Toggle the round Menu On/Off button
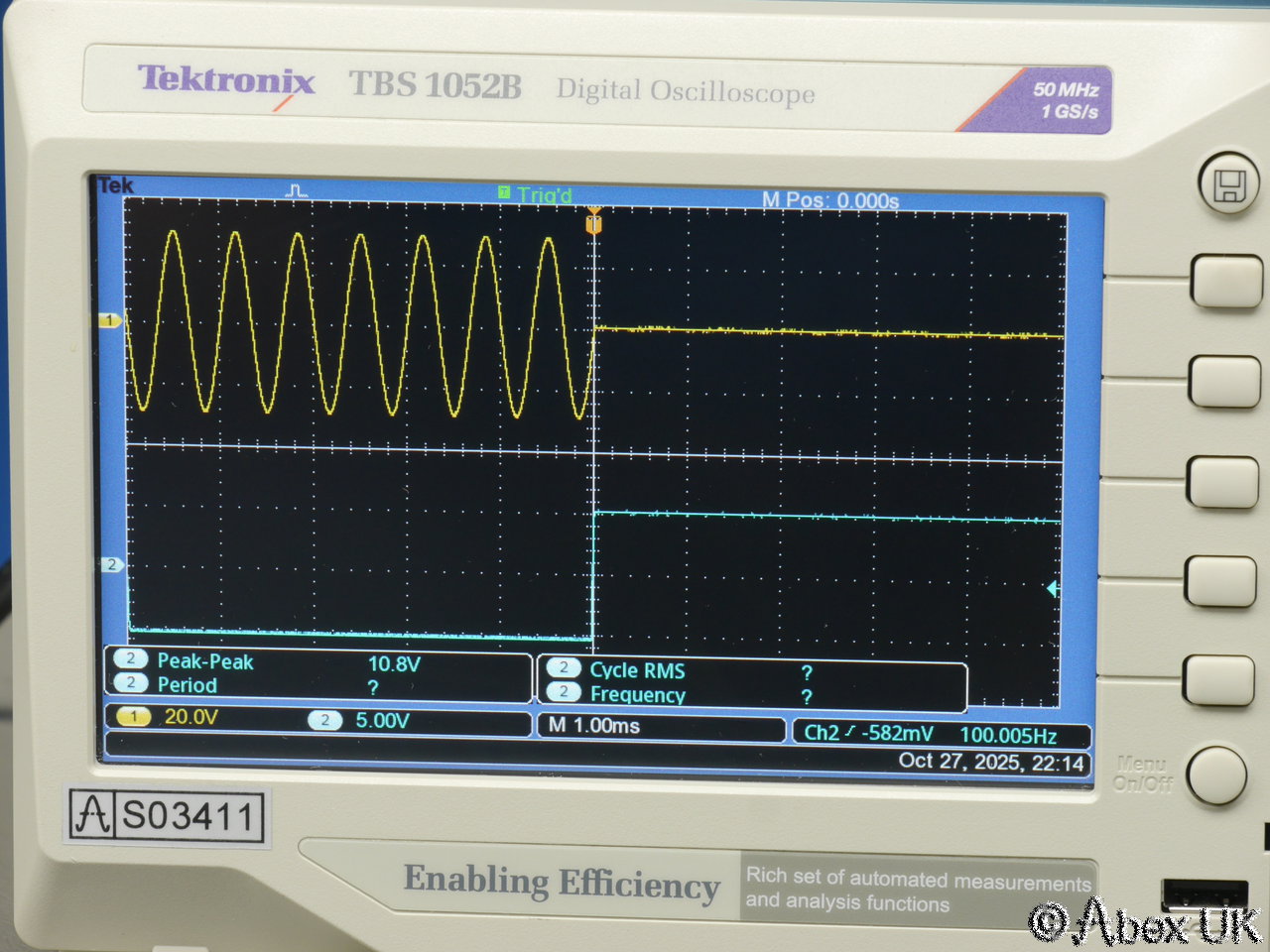1270x952 pixels. [x=1215, y=774]
